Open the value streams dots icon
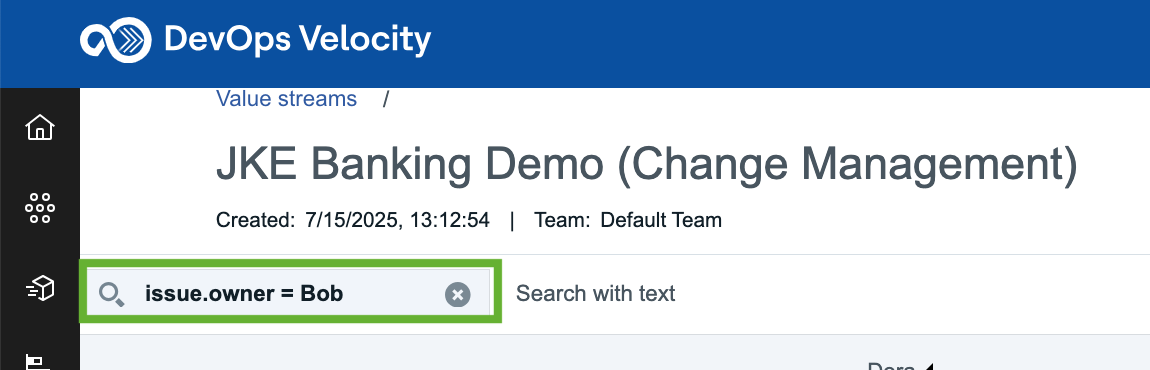This screenshot has height=370, width=1150. coord(40,208)
